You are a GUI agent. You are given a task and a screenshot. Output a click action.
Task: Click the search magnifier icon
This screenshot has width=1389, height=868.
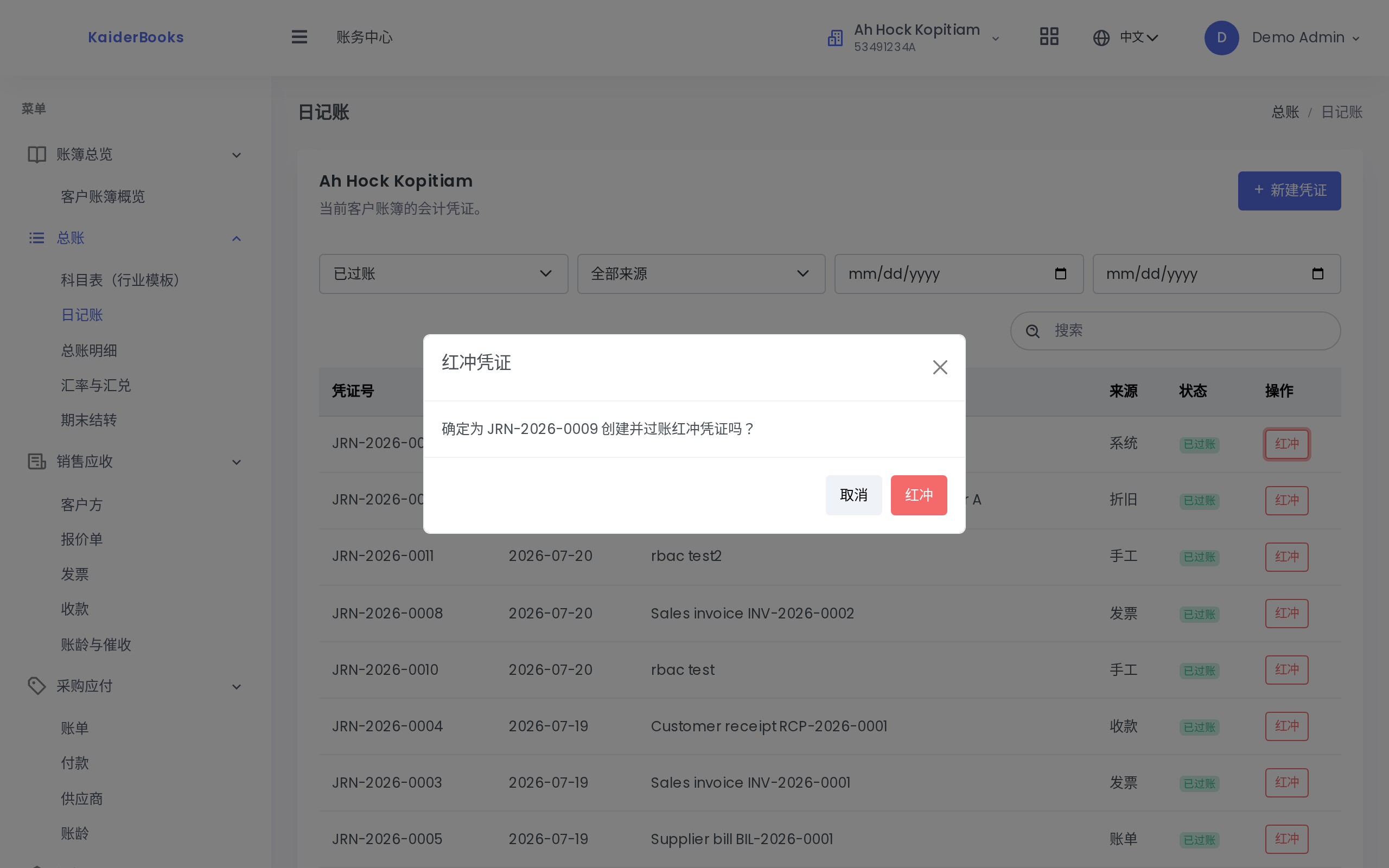coord(1033,331)
